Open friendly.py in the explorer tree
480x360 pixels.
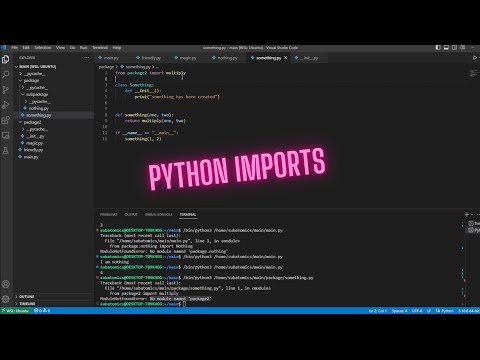coord(54,150)
